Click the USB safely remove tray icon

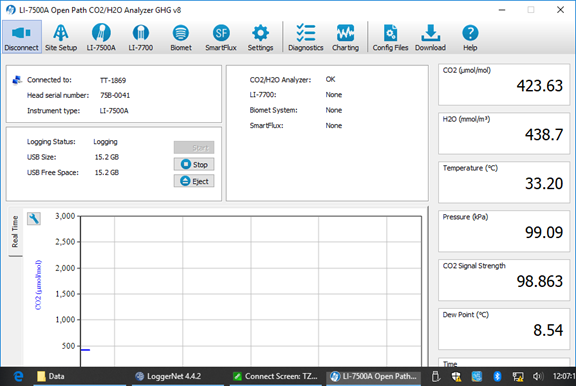436,376
